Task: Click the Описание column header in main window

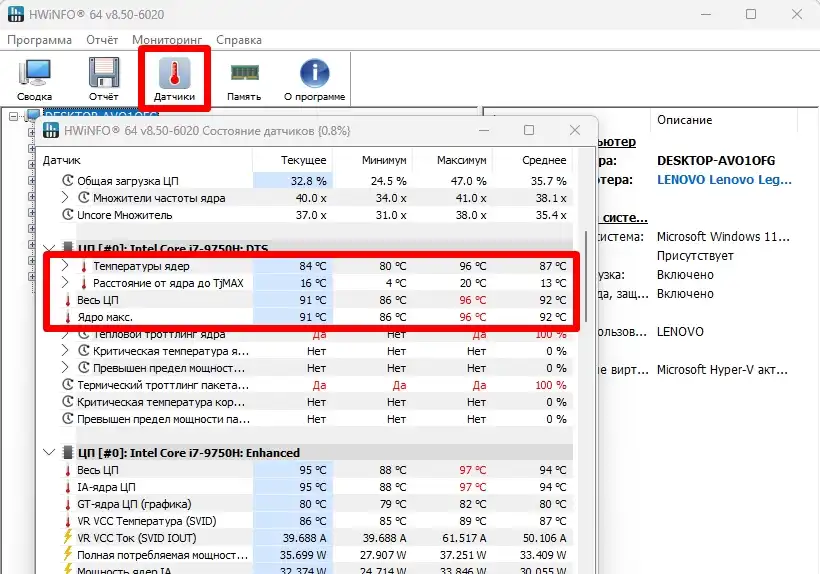Action: pyautogui.click(x=685, y=120)
